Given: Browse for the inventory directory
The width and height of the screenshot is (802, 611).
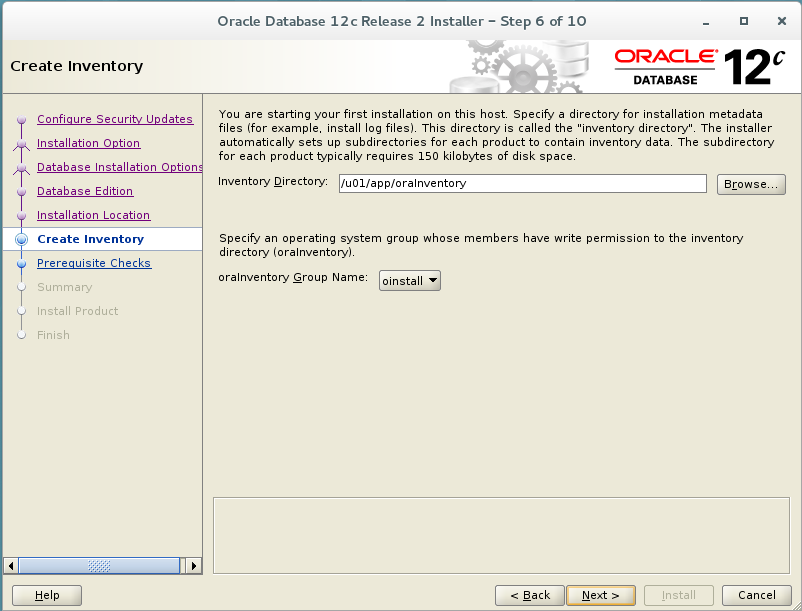Looking at the screenshot, I should click(x=751, y=185).
